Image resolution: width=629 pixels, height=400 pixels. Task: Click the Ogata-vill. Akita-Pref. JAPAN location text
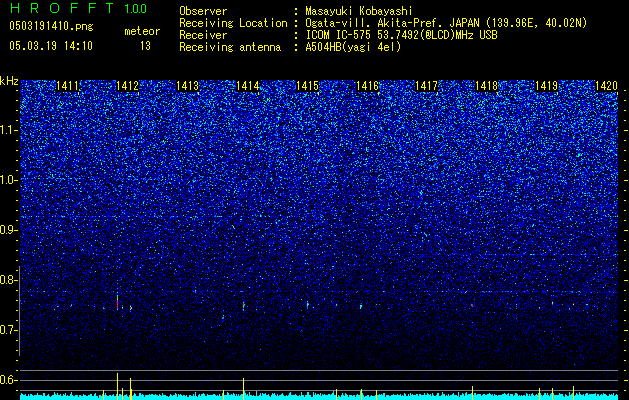coord(446,24)
